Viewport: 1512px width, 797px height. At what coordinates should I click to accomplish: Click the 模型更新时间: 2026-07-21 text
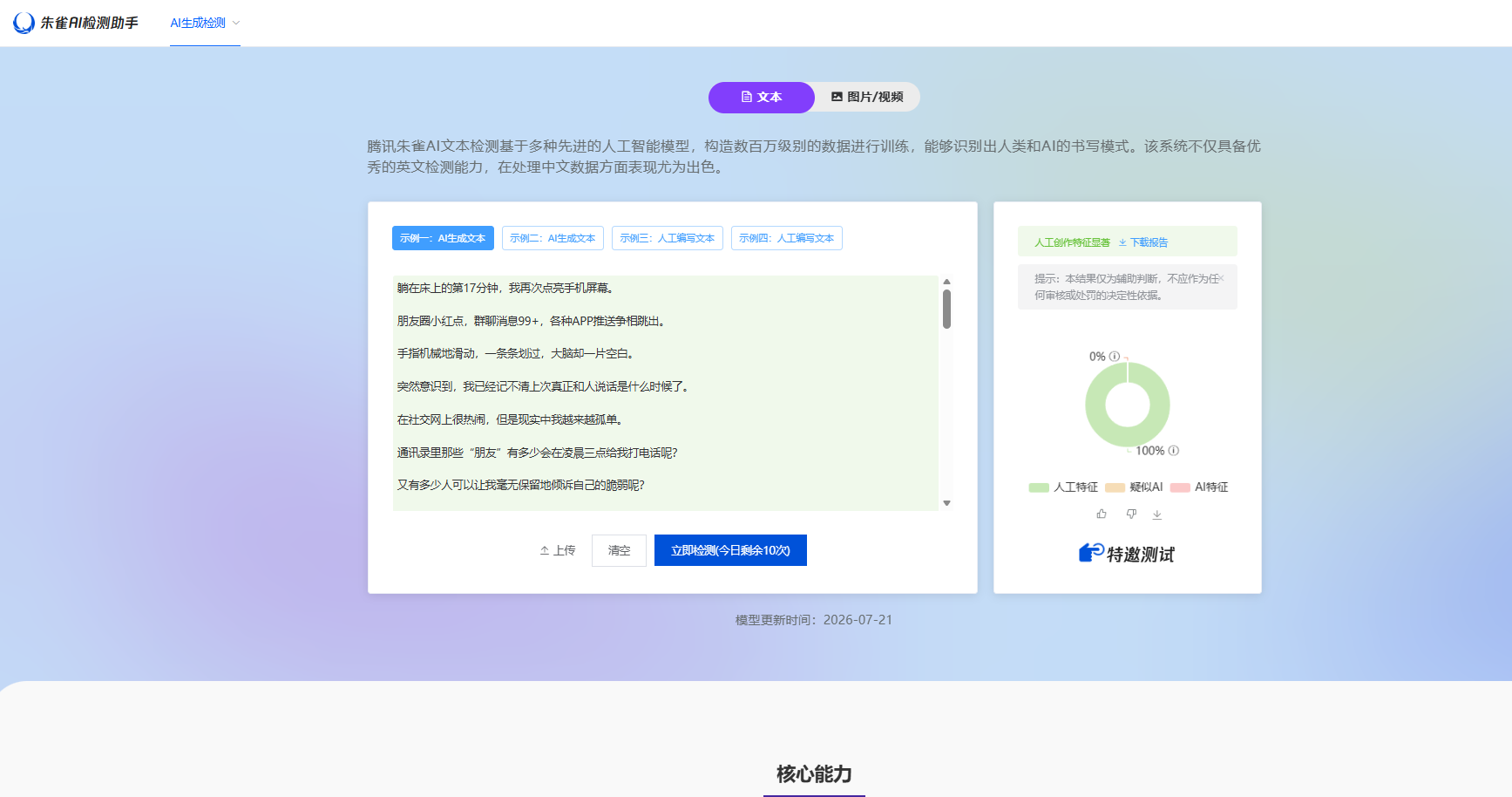coord(814,620)
